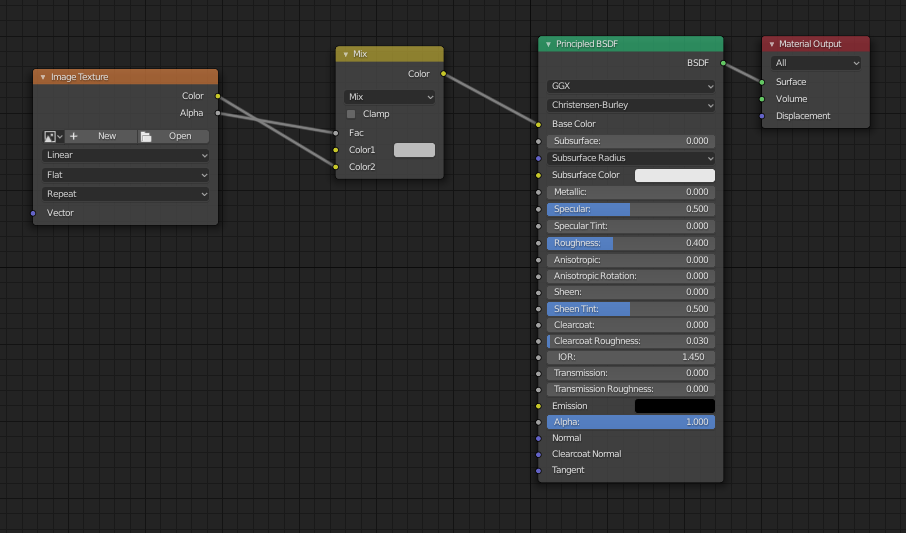The height and width of the screenshot is (533, 906).
Task: Click the Color1 swatch in Mix node
Action: click(414, 150)
